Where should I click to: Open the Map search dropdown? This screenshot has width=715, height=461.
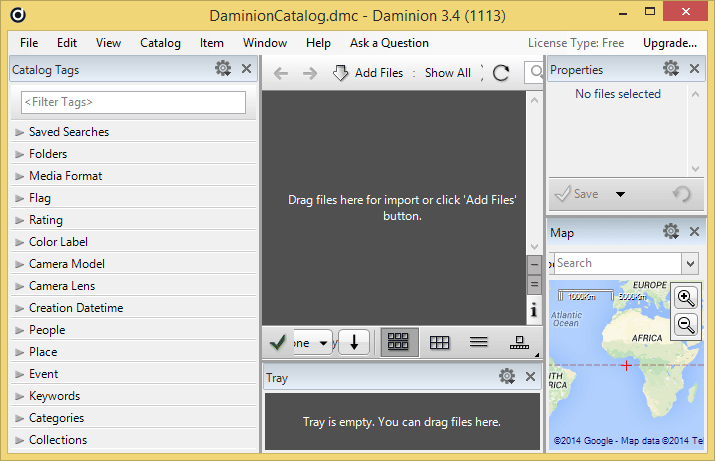coord(690,264)
